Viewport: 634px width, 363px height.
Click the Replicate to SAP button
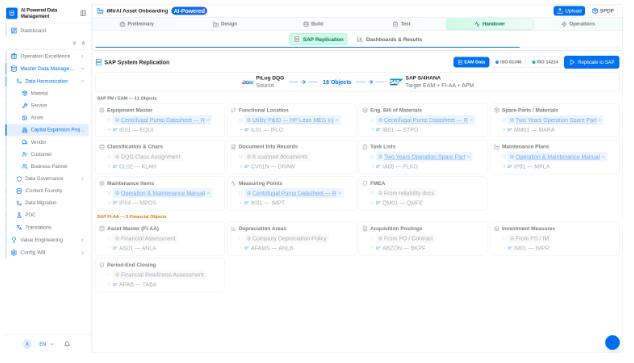pyautogui.click(x=592, y=62)
